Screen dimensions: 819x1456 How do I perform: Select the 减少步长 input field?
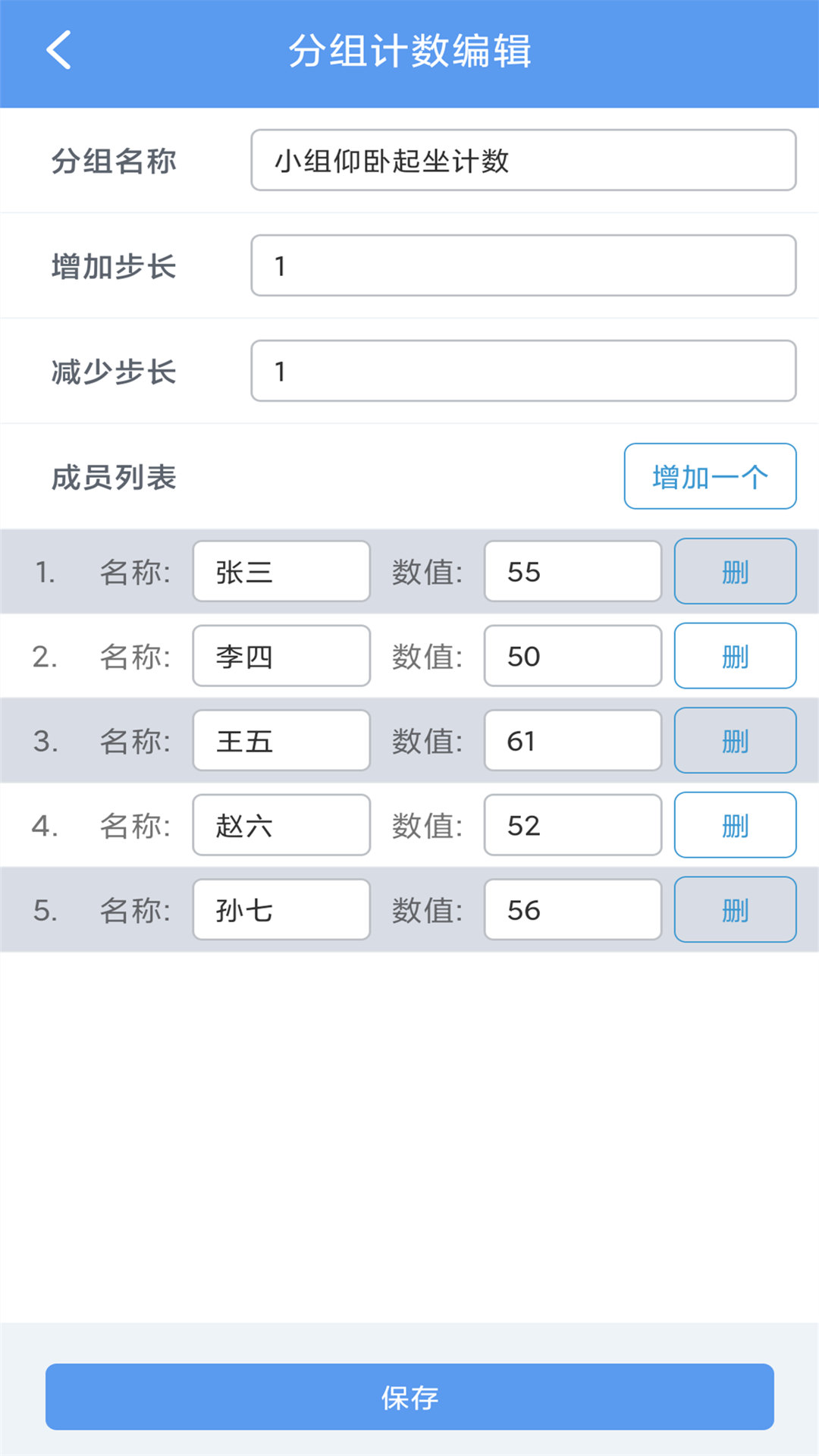tap(522, 371)
